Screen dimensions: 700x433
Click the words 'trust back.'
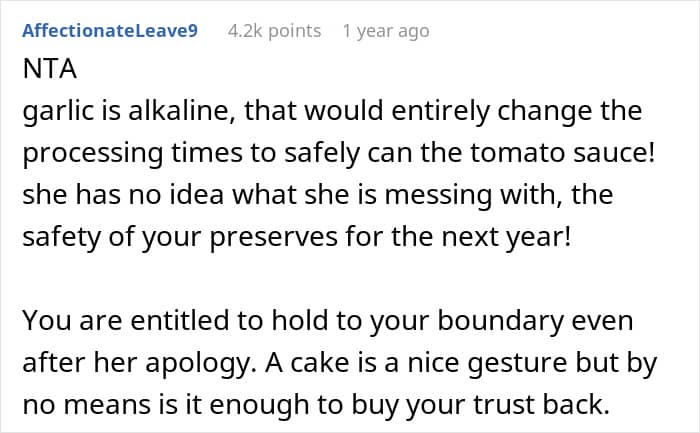[x=542, y=404]
